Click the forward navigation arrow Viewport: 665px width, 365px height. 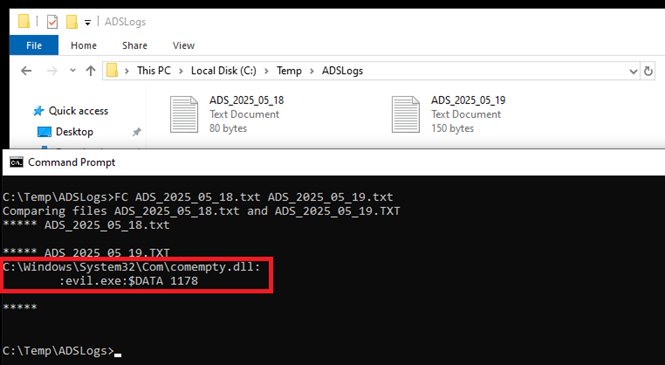52,71
